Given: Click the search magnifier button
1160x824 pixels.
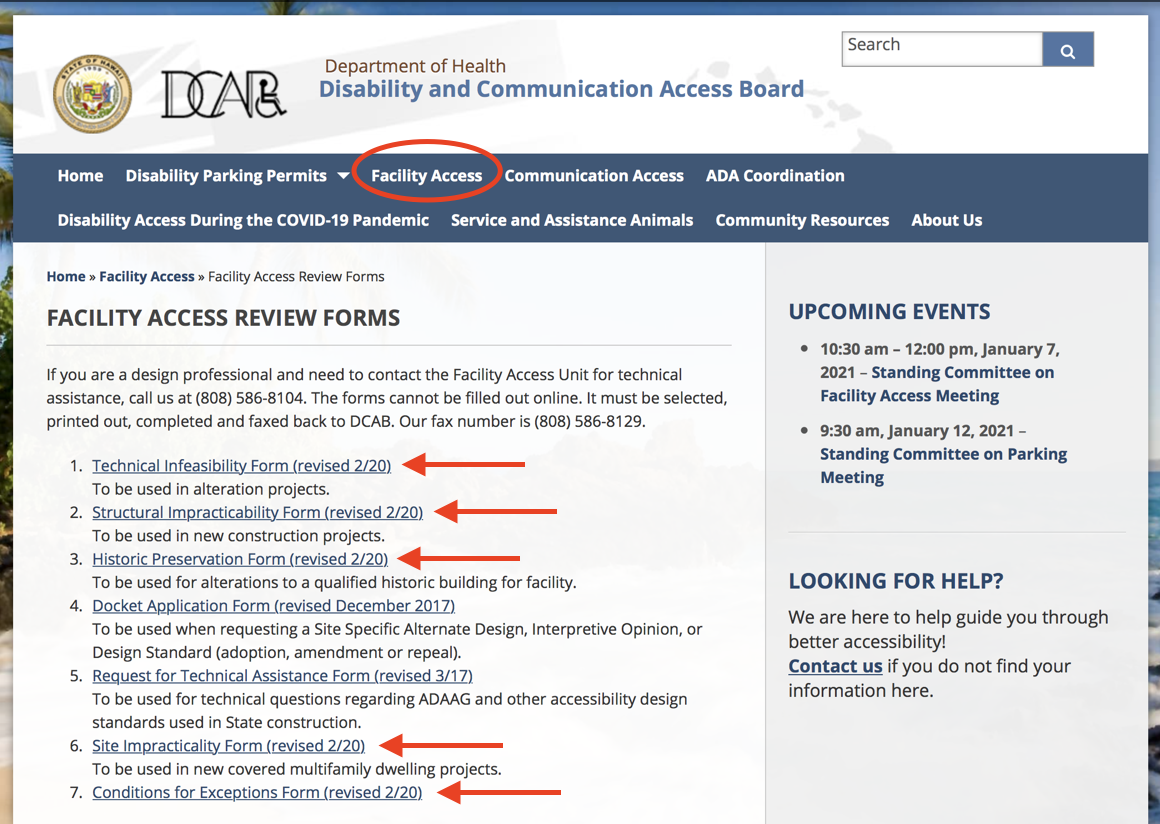Looking at the screenshot, I should click(1067, 50).
